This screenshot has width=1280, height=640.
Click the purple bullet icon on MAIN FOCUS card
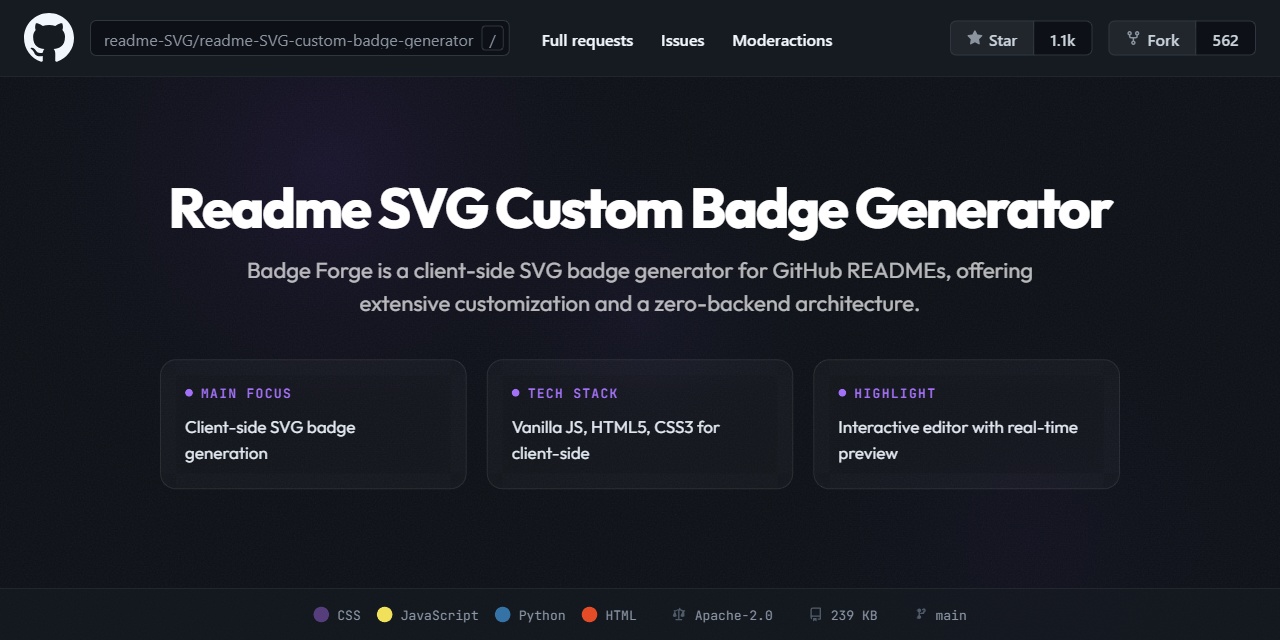[x=190, y=392]
